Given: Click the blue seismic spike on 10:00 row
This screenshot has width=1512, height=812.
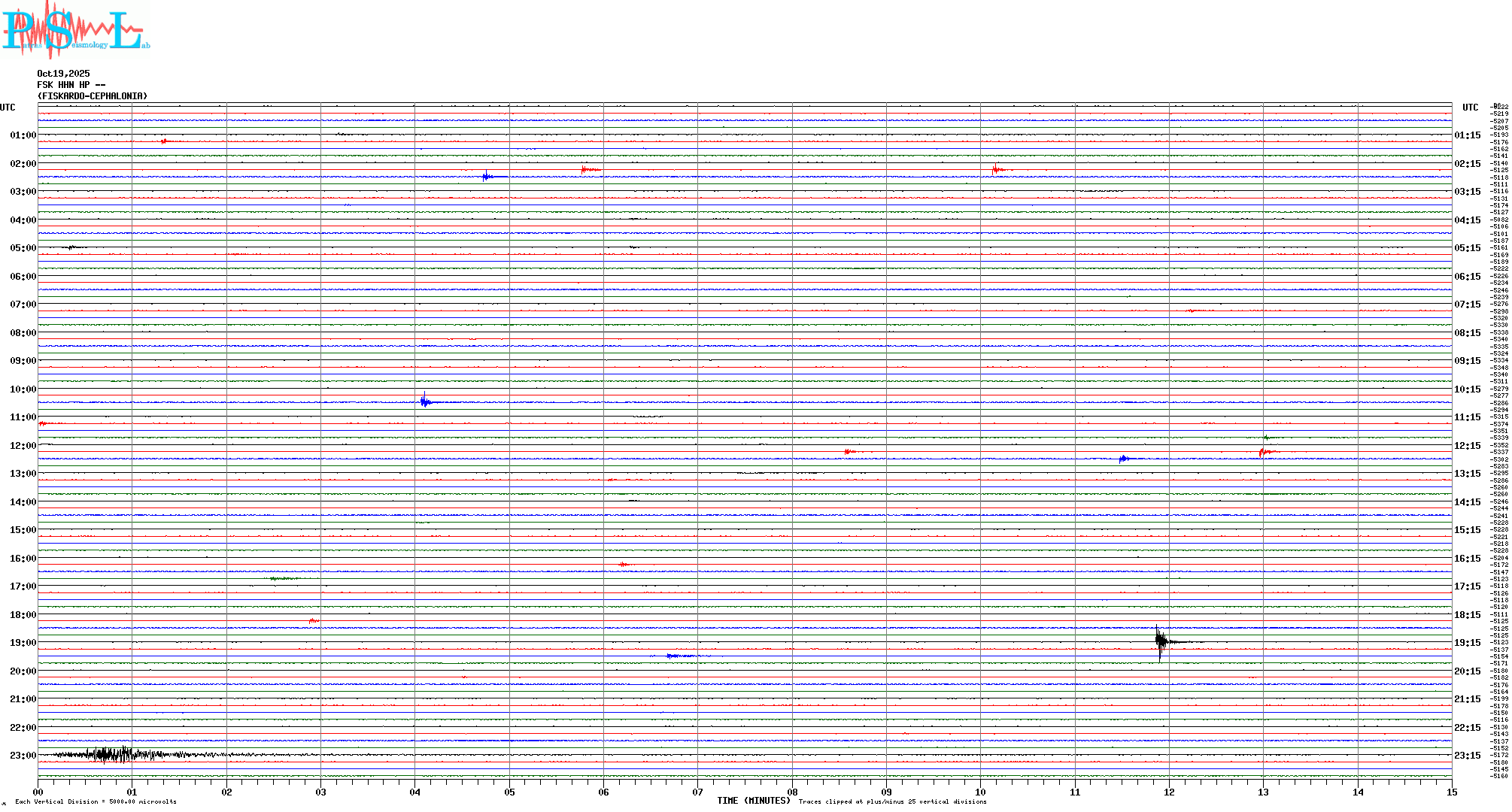Looking at the screenshot, I should point(425,401).
